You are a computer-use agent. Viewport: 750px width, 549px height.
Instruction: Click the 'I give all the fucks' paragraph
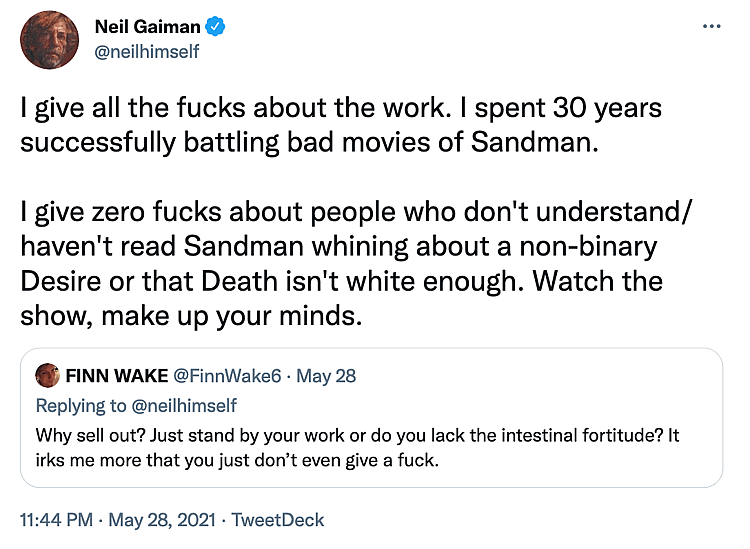340,124
